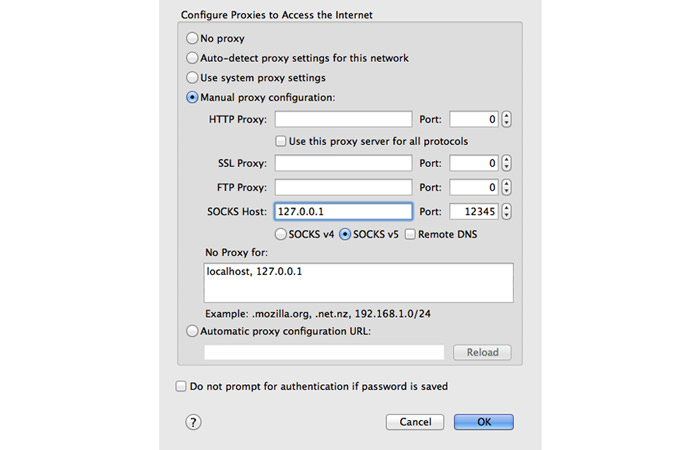Screen dimensions: 700x450
Task: Open the help question mark icon
Action: click(x=193, y=422)
